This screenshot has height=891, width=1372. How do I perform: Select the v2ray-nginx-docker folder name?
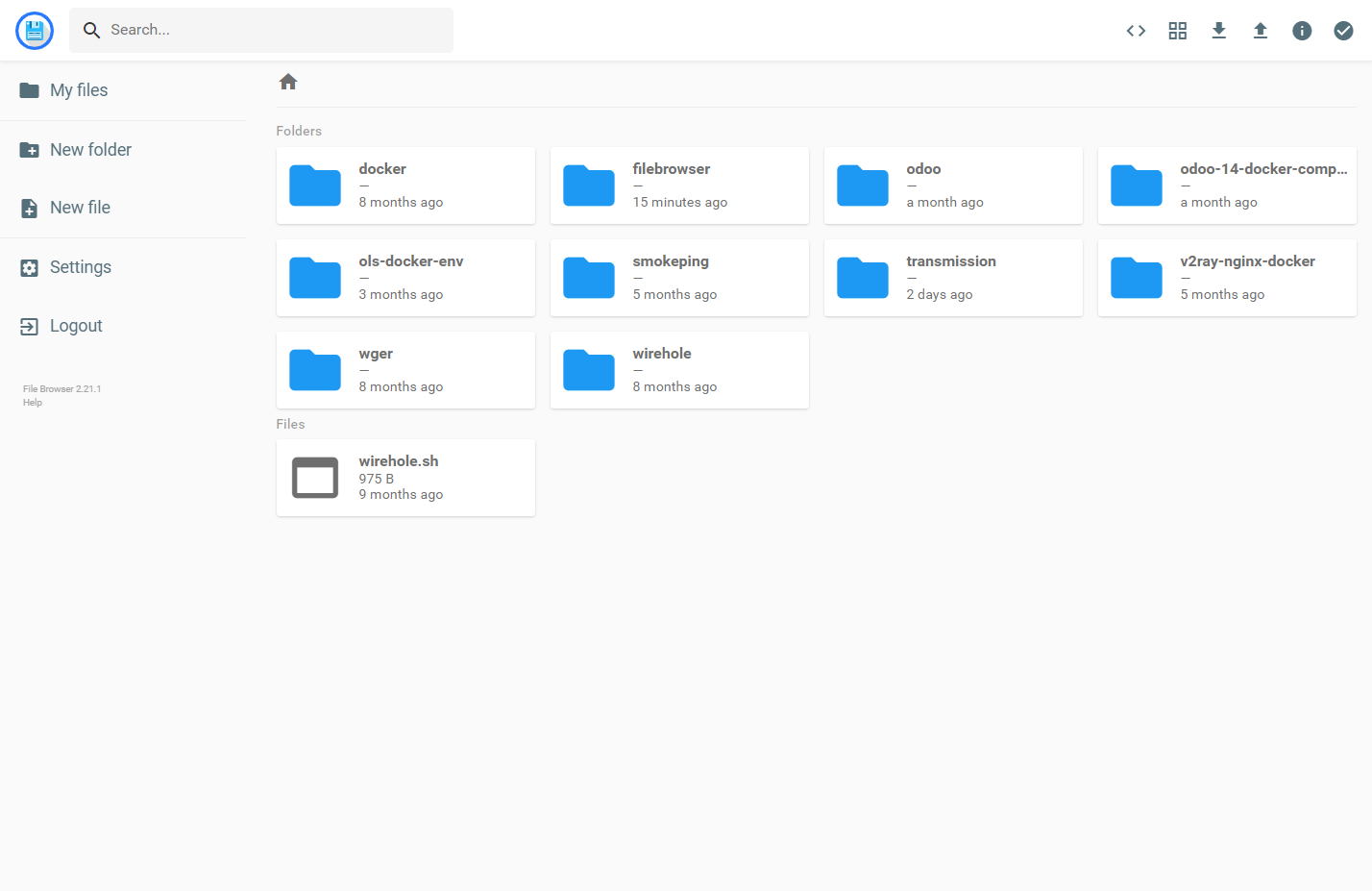click(1247, 261)
